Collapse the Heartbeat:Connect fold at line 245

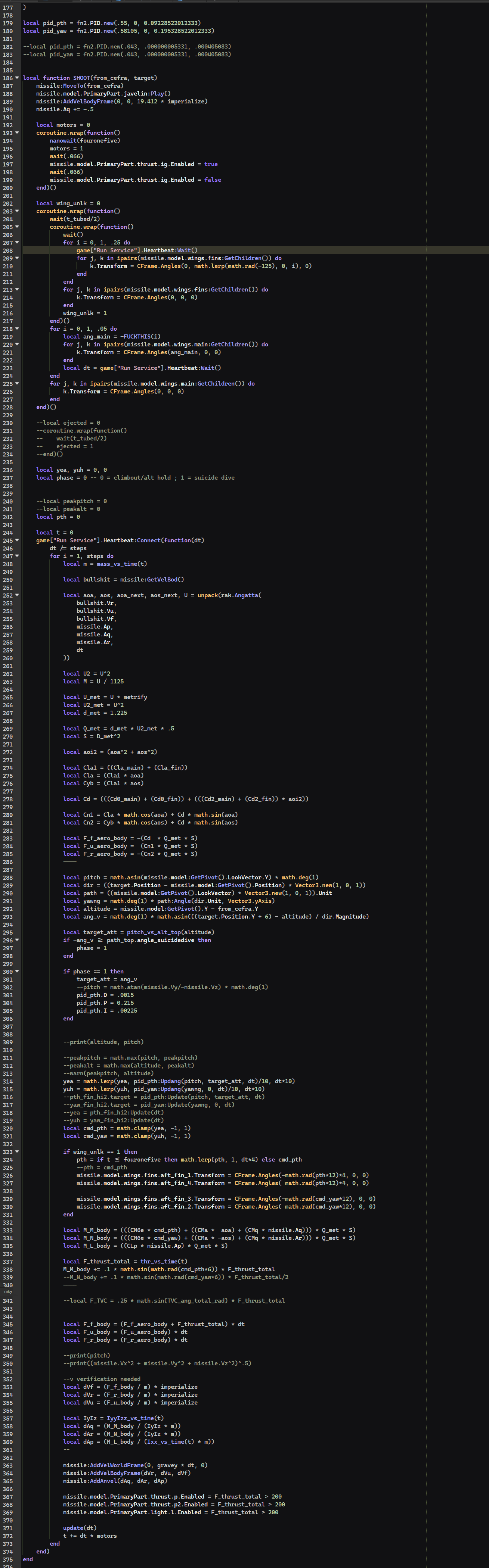coord(17,540)
